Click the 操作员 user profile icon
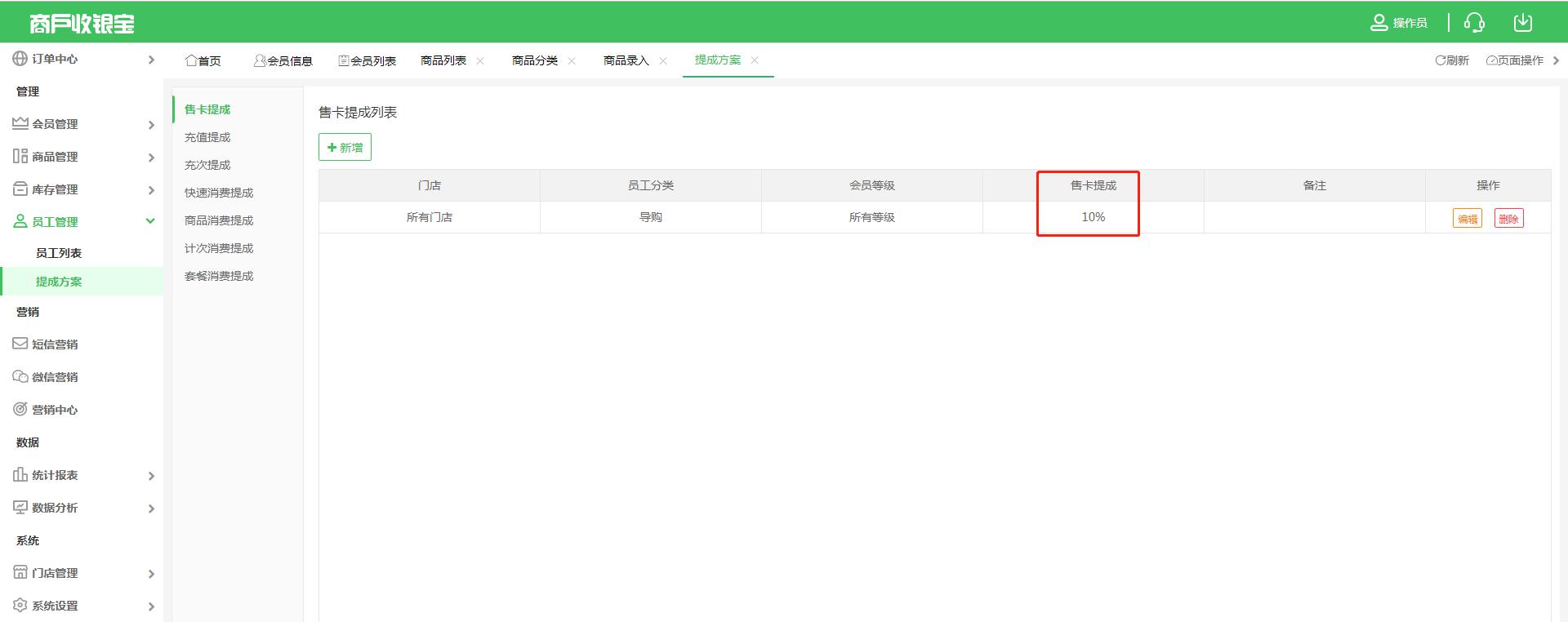Image resolution: width=1568 pixels, height=622 pixels. [x=1379, y=23]
